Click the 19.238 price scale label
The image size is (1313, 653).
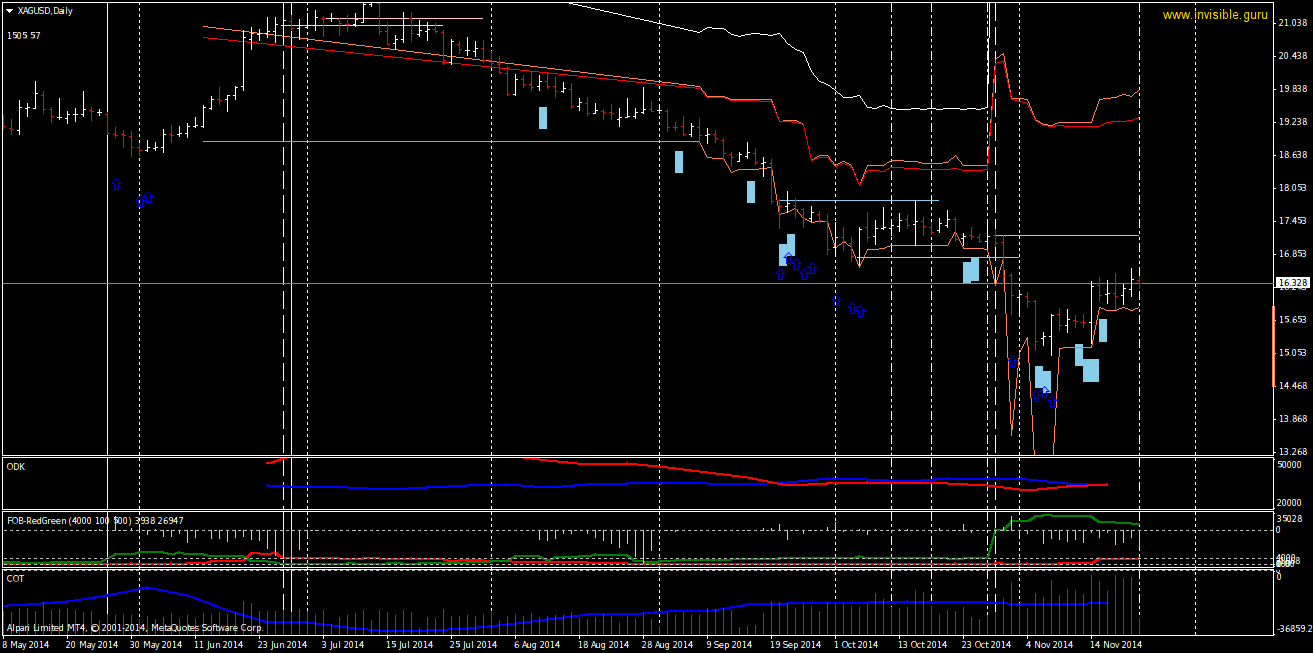(x=1293, y=122)
